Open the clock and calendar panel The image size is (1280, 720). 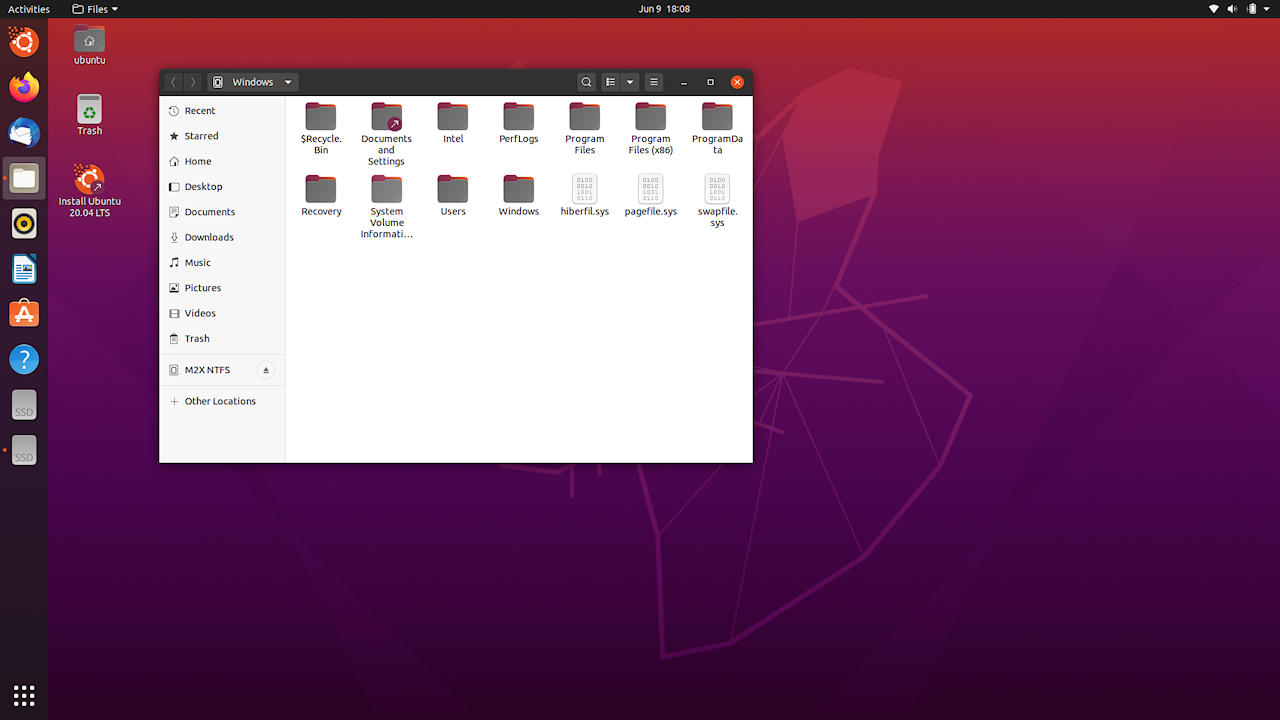(664, 9)
